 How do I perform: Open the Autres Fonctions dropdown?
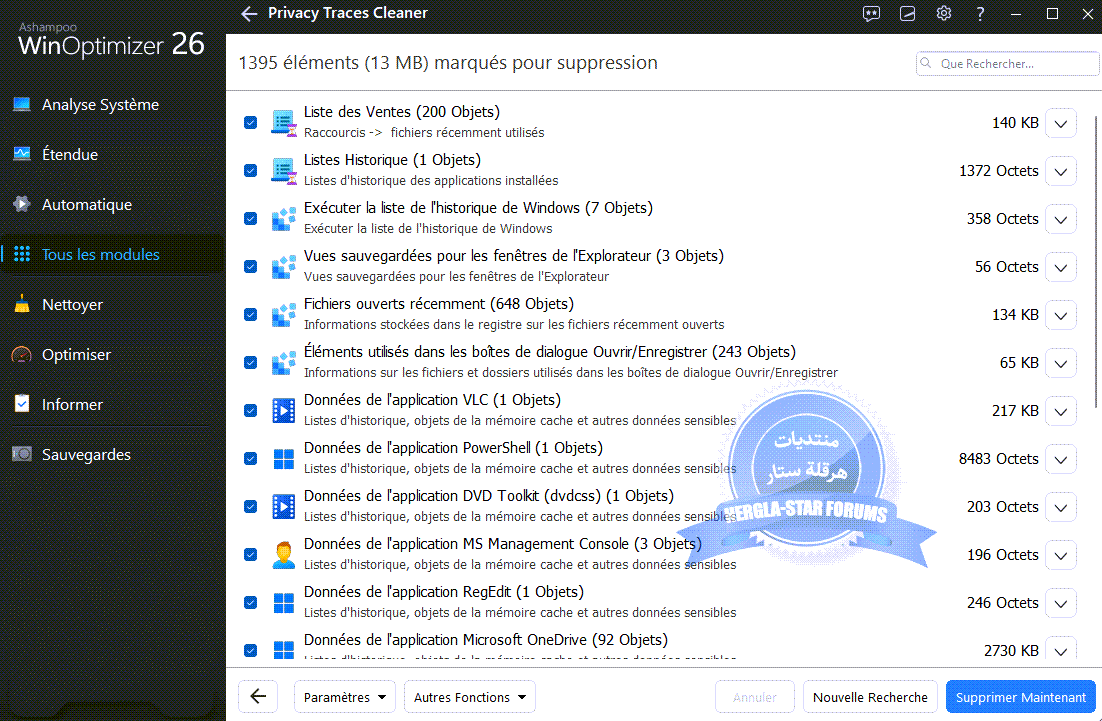click(x=469, y=697)
